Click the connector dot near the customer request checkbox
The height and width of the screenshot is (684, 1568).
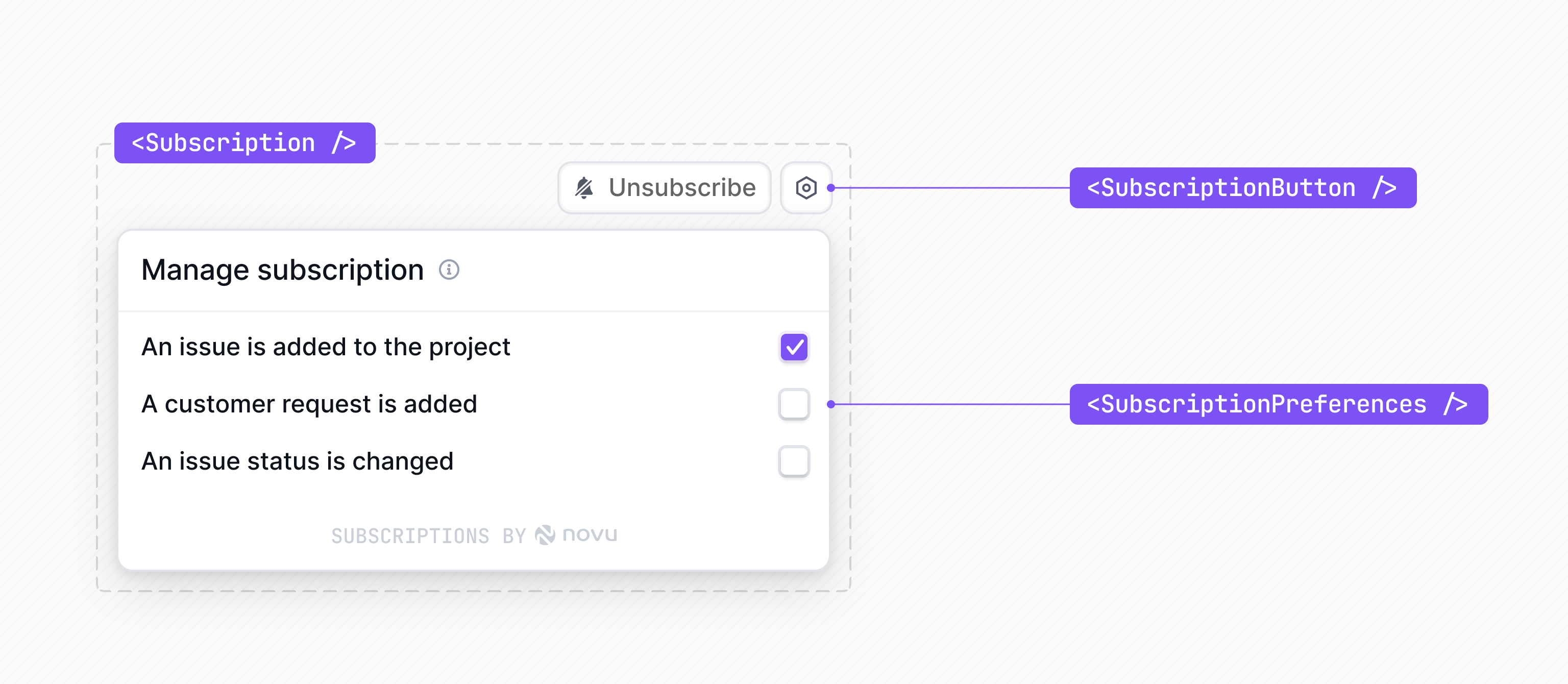(831, 403)
